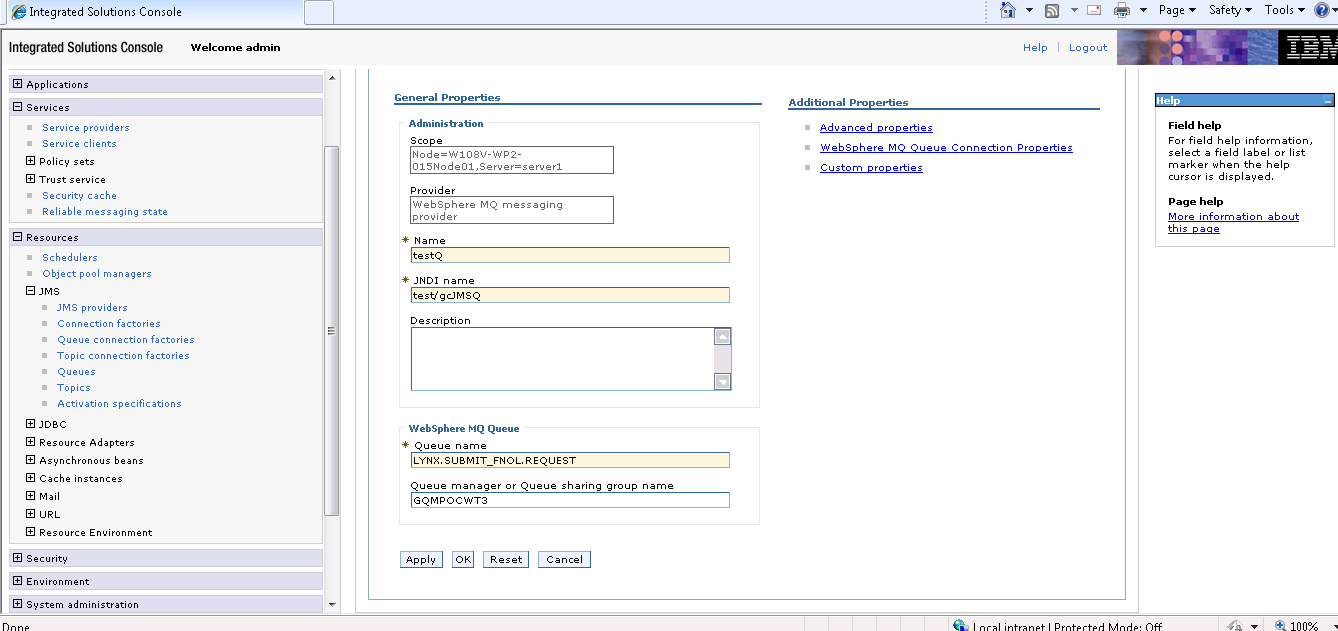The width and height of the screenshot is (1338, 631).
Task: Navigate to Topics
Action: (x=74, y=388)
